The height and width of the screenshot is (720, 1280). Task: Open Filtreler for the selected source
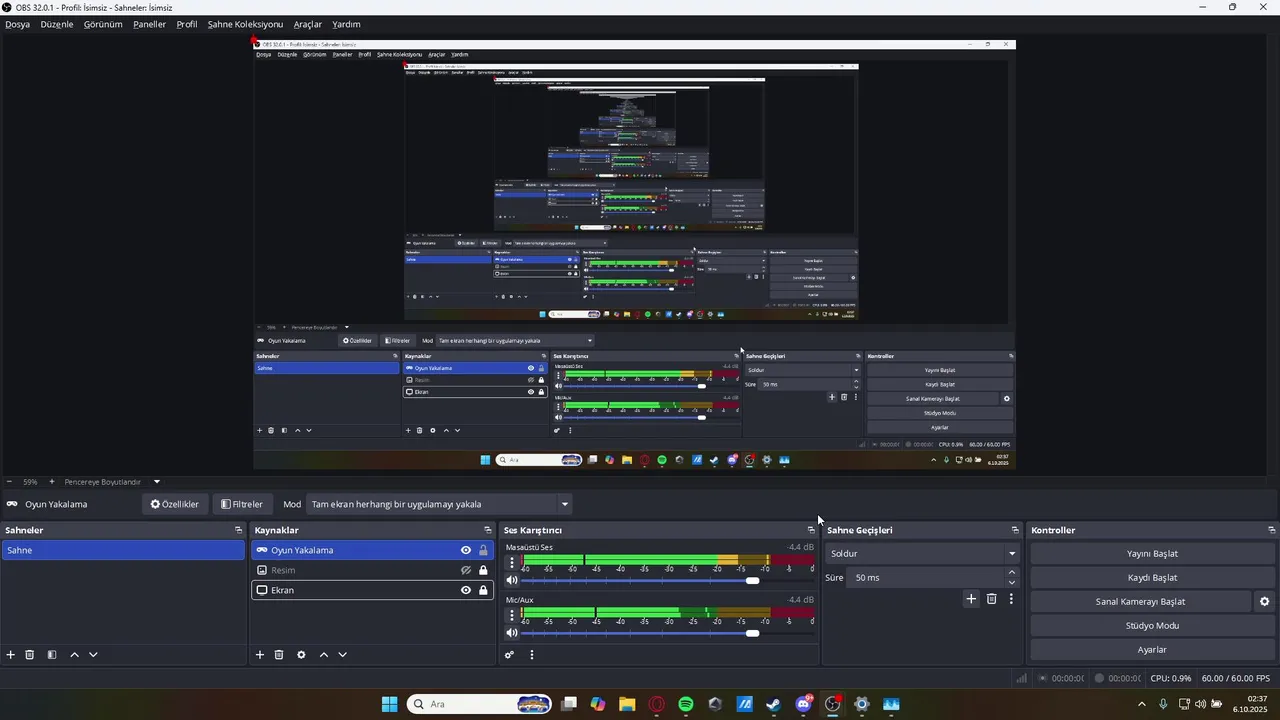coord(242,504)
